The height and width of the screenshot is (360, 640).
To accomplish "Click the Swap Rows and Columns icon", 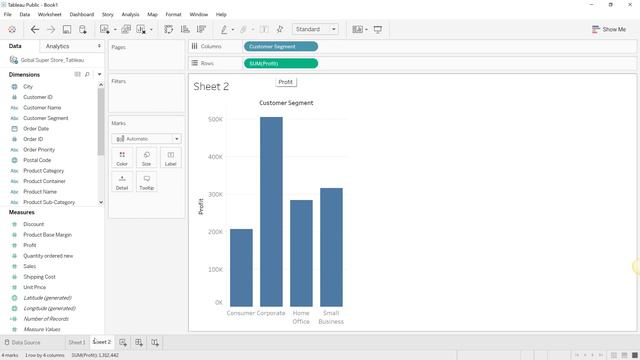I will pyautogui.click(x=169, y=29).
